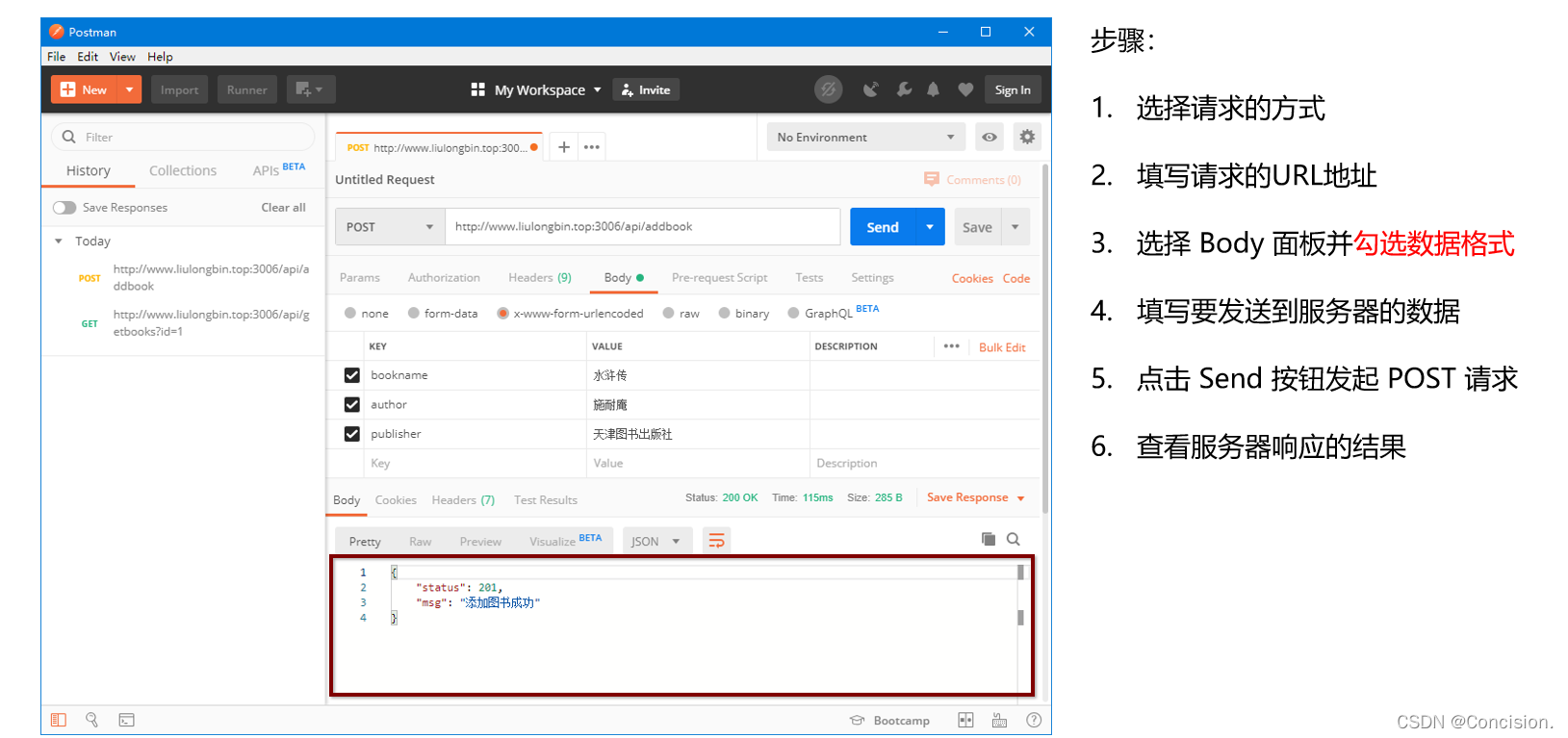Click the Bulk Edit link
This screenshot has height=738, width=1568.
click(1002, 347)
